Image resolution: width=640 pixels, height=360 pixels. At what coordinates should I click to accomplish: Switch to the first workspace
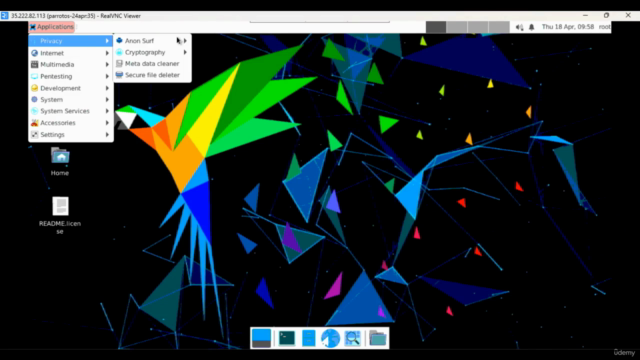(x=436, y=27)
